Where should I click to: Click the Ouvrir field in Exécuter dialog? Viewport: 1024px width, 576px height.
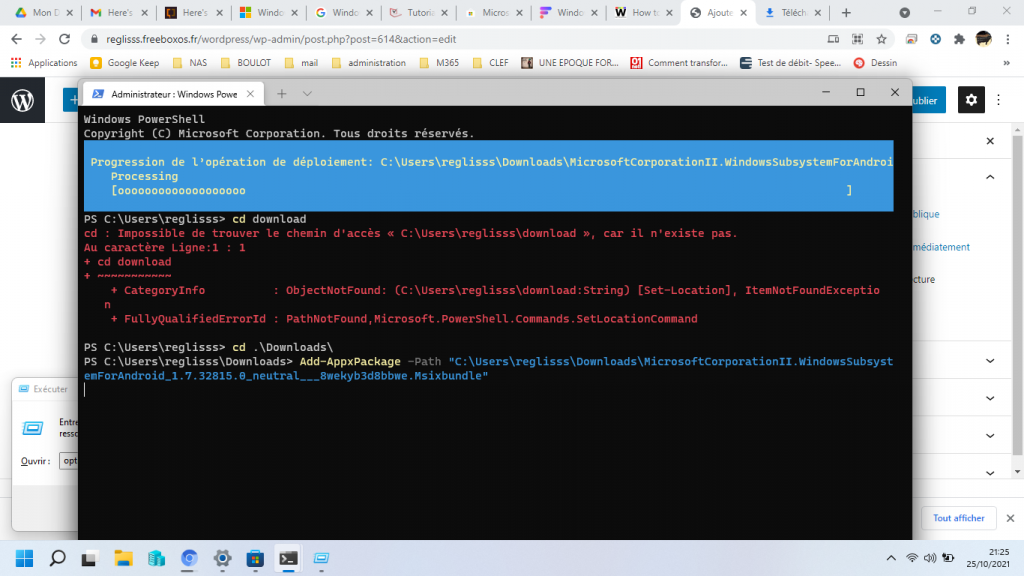tap(70, 461)
